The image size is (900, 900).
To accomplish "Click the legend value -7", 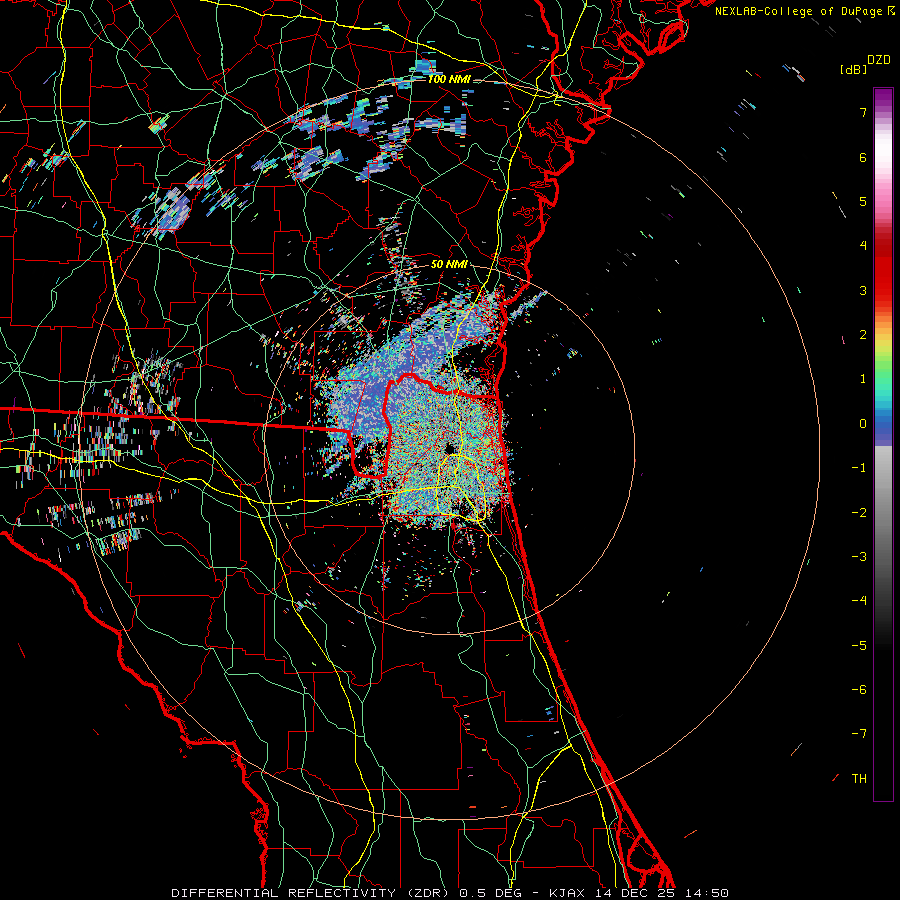I will coord(859,734).
